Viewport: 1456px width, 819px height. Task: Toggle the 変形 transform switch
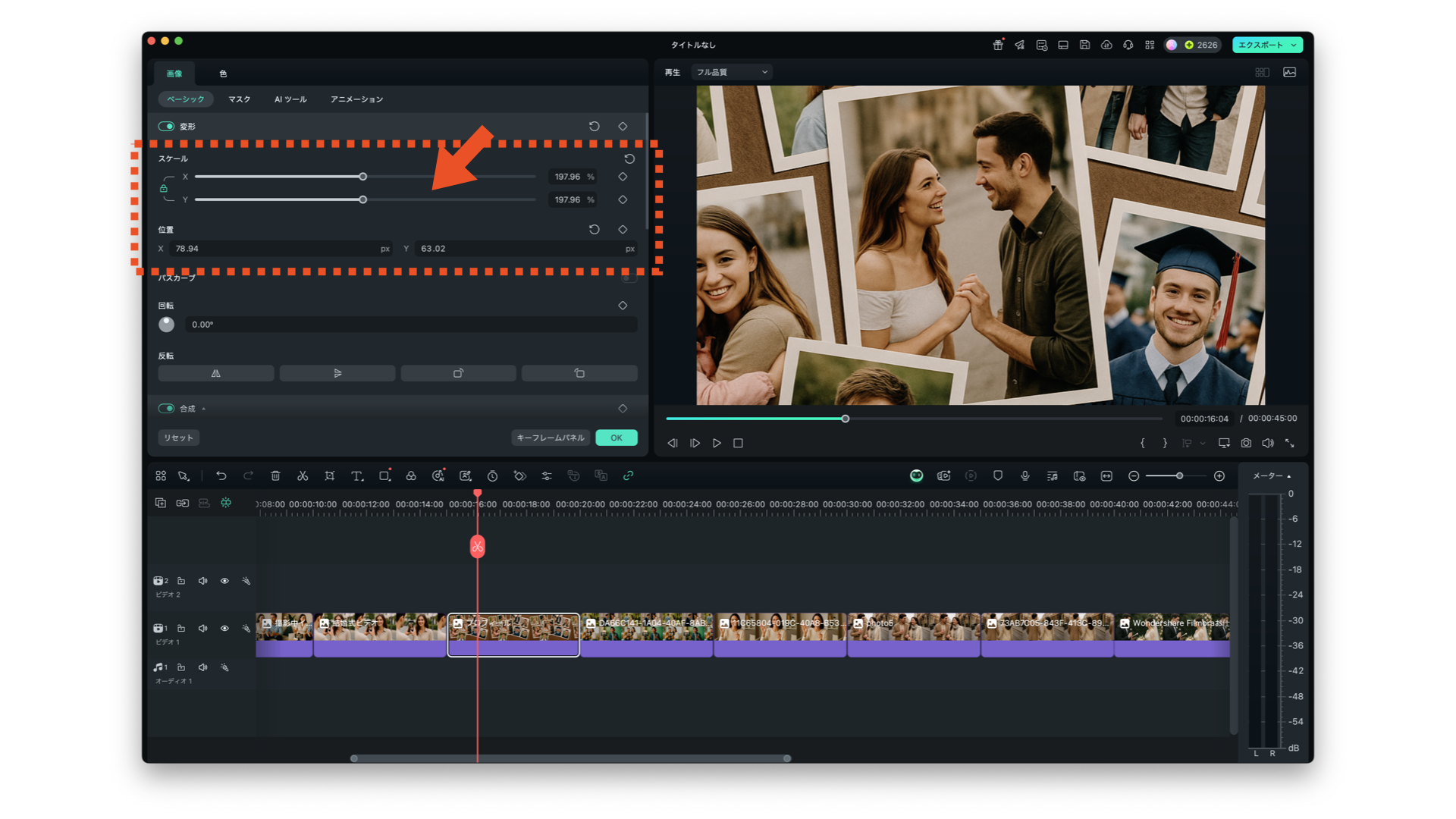point(166,127)
